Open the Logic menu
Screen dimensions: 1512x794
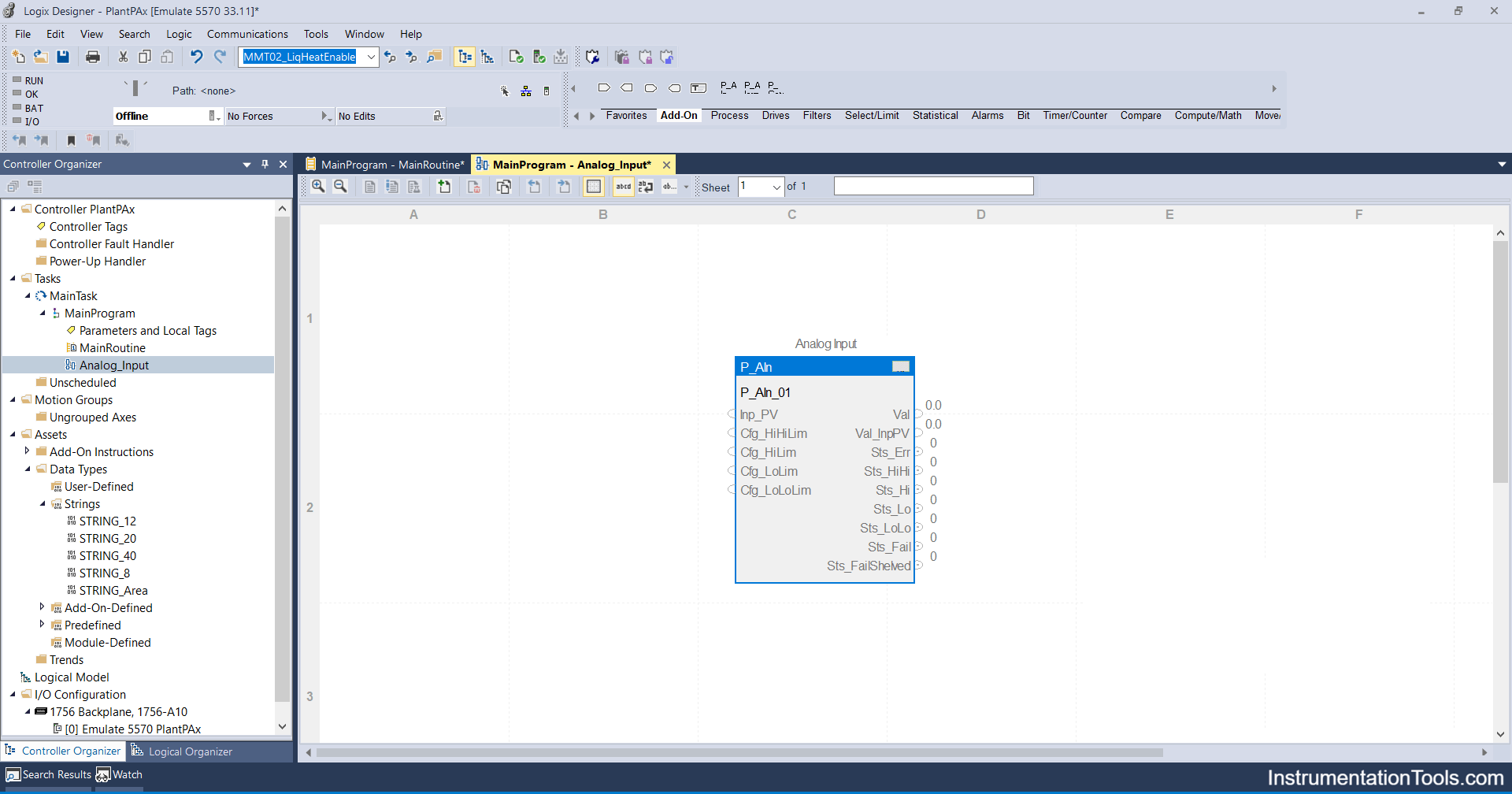pyautogui.click(x=179, y=34)
